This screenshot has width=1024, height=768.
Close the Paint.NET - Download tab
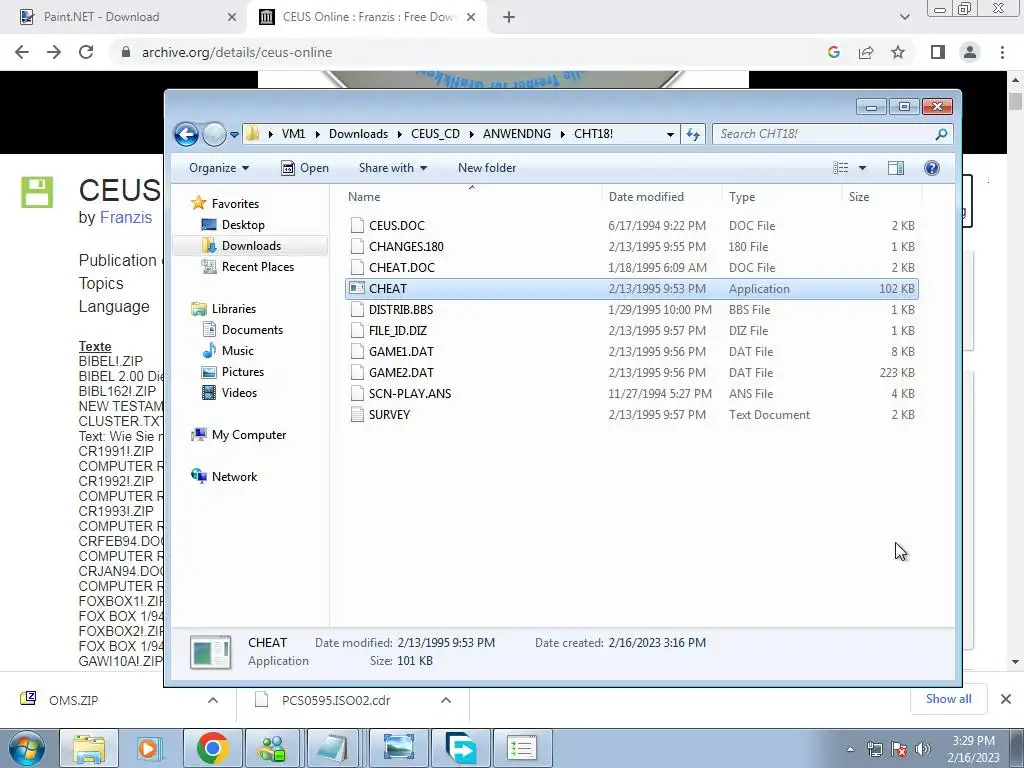[232, 18]
